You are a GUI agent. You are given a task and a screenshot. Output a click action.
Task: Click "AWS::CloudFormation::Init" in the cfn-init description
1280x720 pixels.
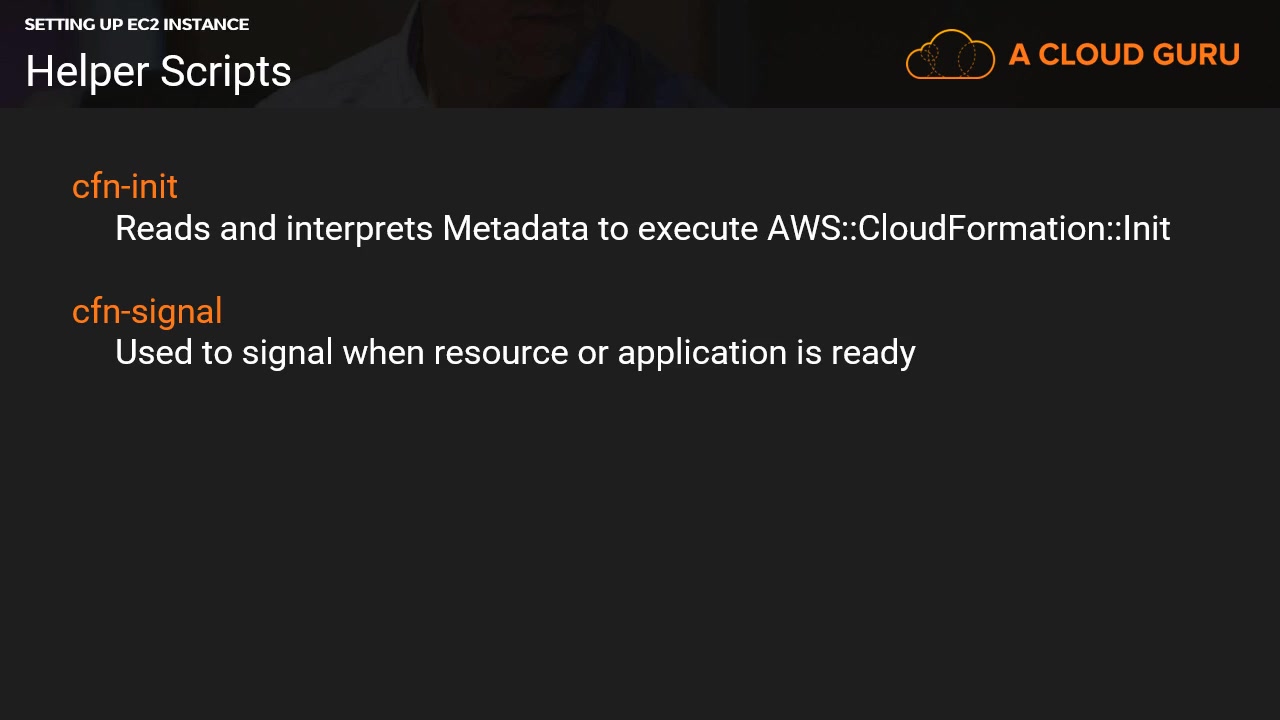click(968, 229)
